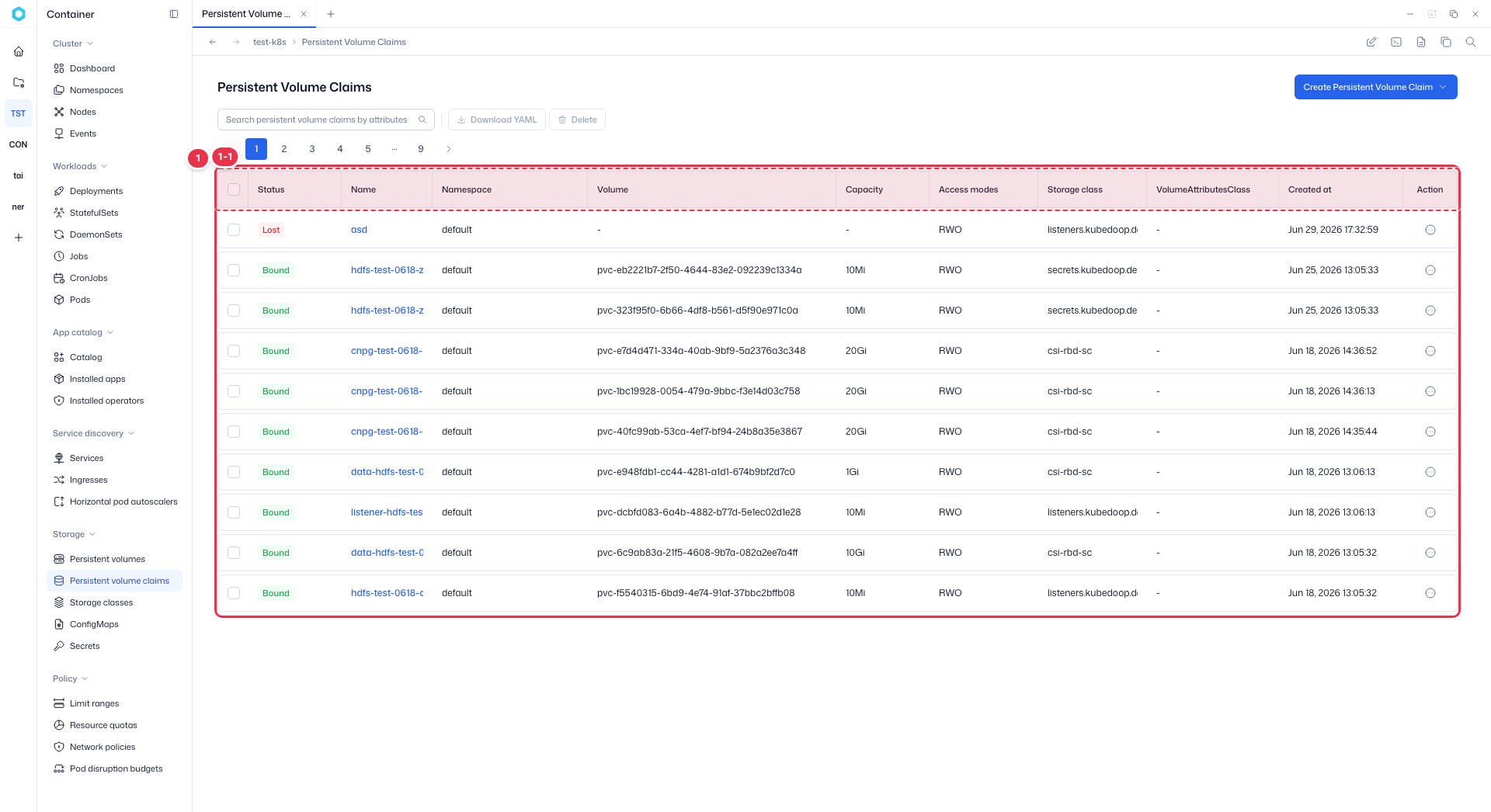Image resolution: width=1491 pixels, height=812 pixels.
Task: Focus the persistent volume claims search field
Action: coord(326,120)
